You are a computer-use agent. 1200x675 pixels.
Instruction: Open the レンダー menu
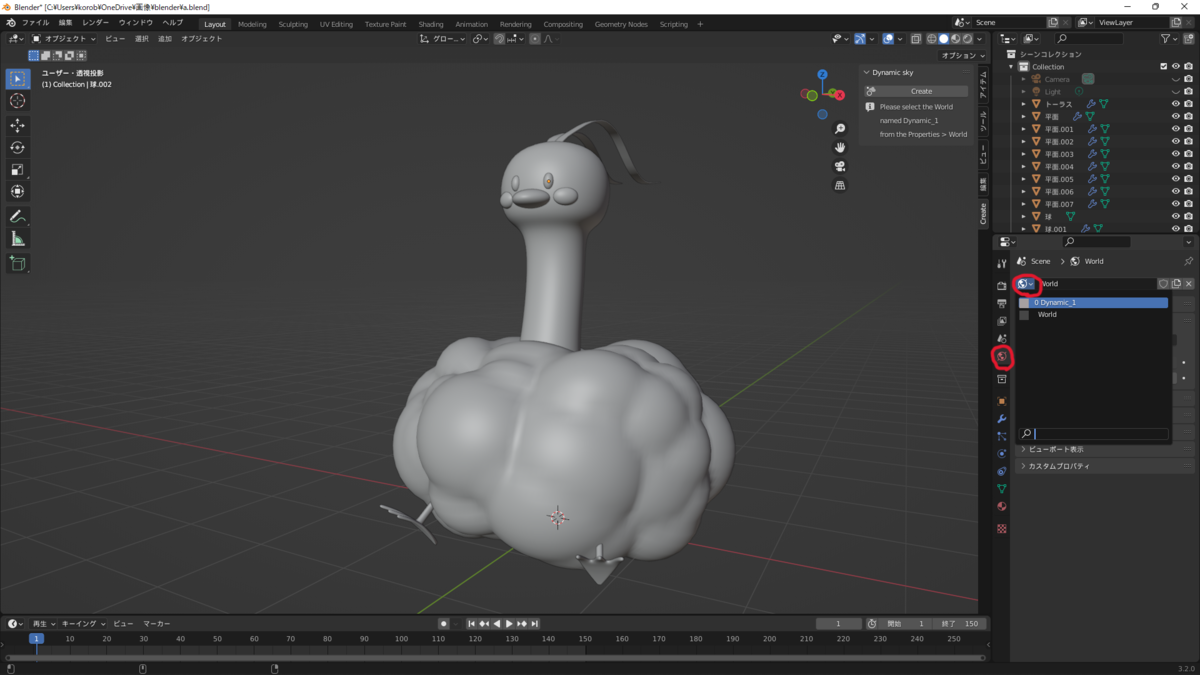click(96, 23)
